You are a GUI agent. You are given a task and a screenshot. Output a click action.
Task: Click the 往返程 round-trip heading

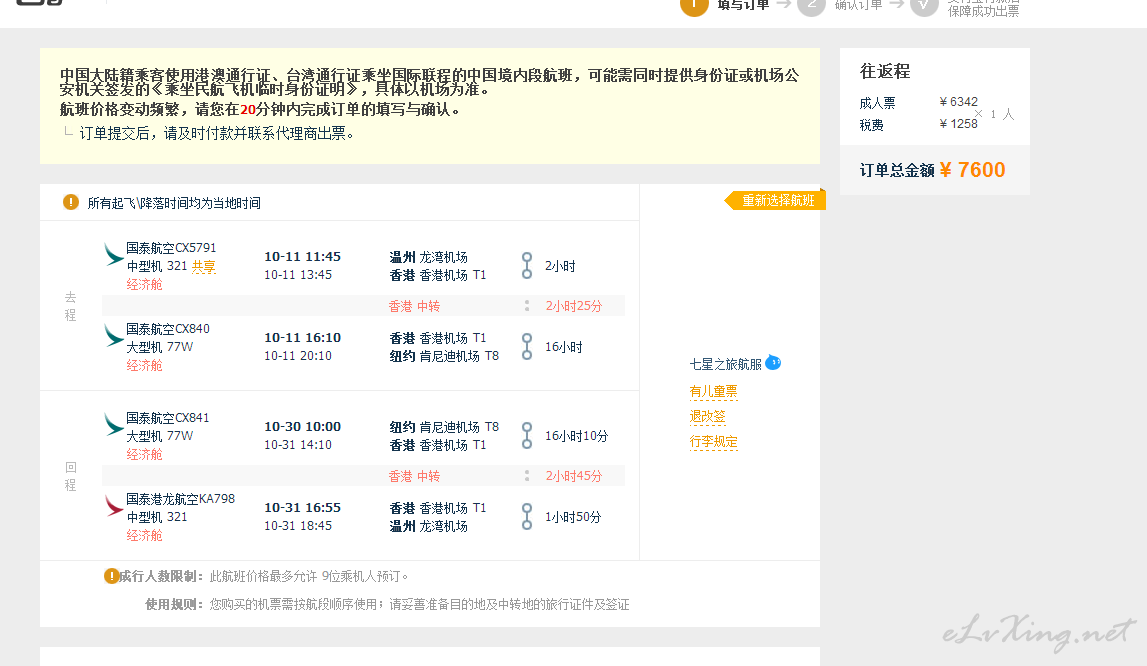coord(885,71)
